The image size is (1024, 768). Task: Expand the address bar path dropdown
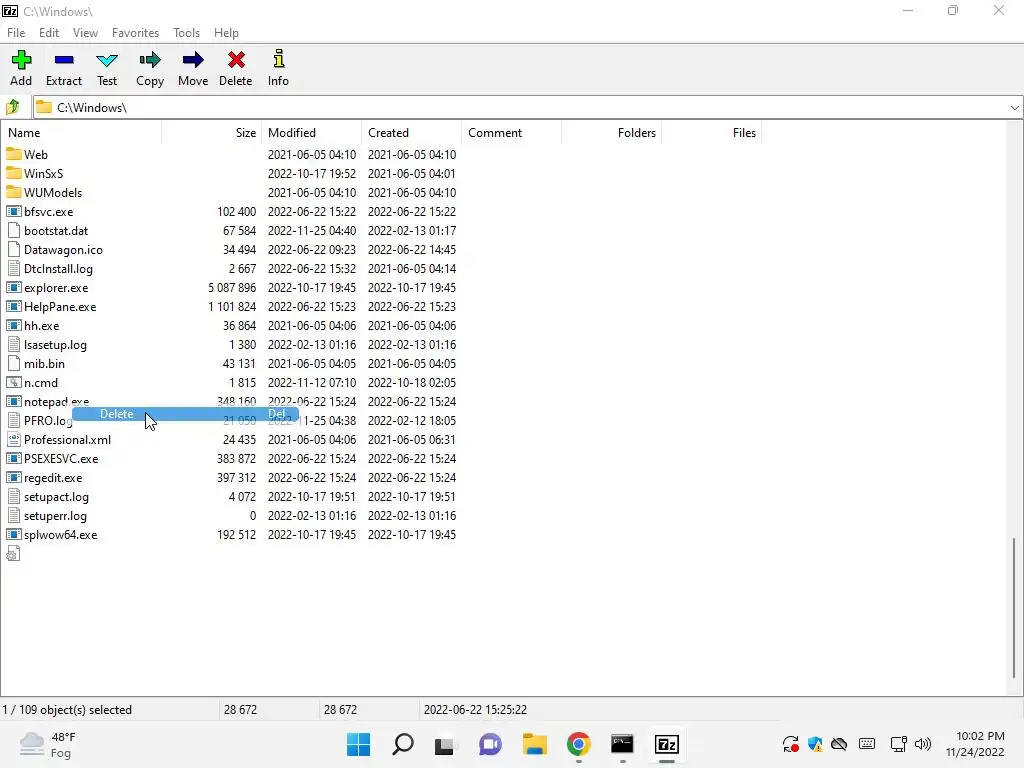tap(1014, 107)
